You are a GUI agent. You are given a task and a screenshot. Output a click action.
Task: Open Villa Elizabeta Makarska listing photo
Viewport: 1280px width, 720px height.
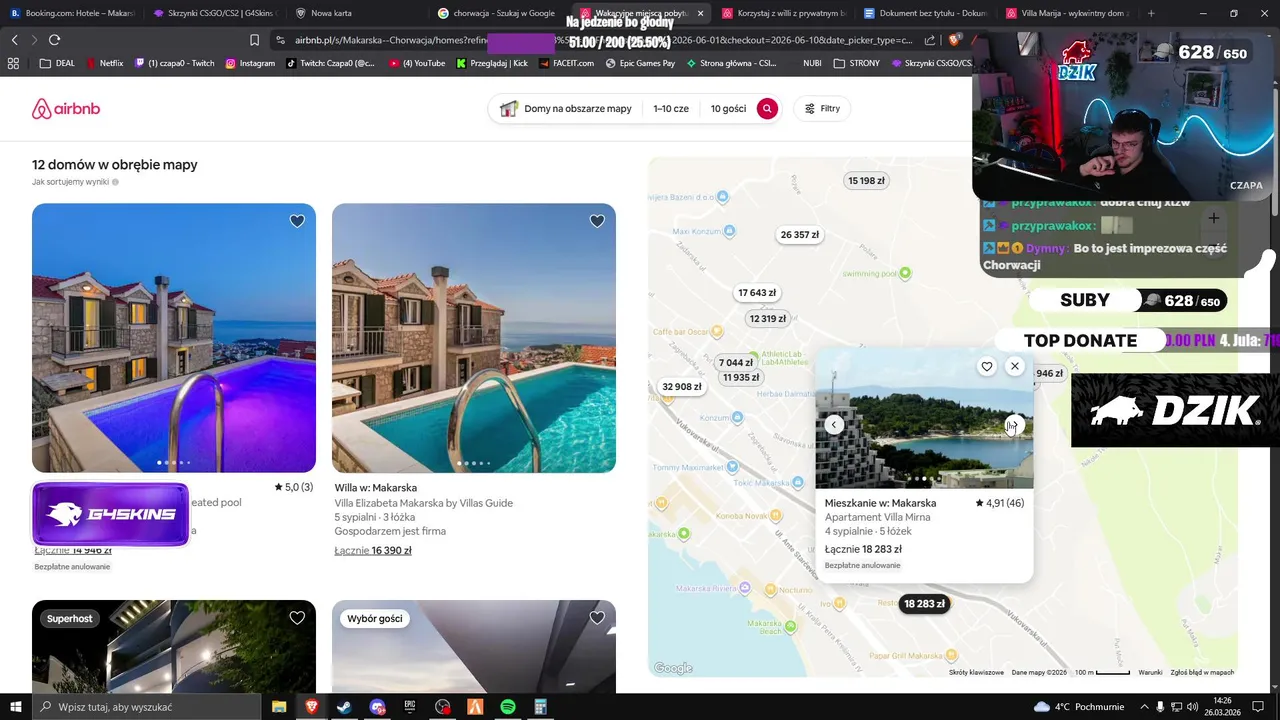(474, 338)
